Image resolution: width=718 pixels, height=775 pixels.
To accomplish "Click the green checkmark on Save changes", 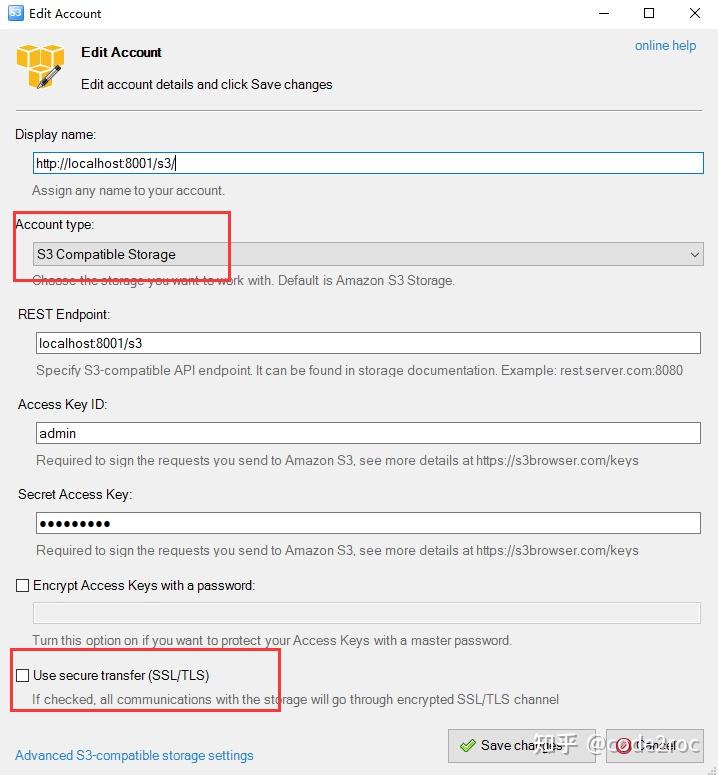I will [x=467, y=745].
